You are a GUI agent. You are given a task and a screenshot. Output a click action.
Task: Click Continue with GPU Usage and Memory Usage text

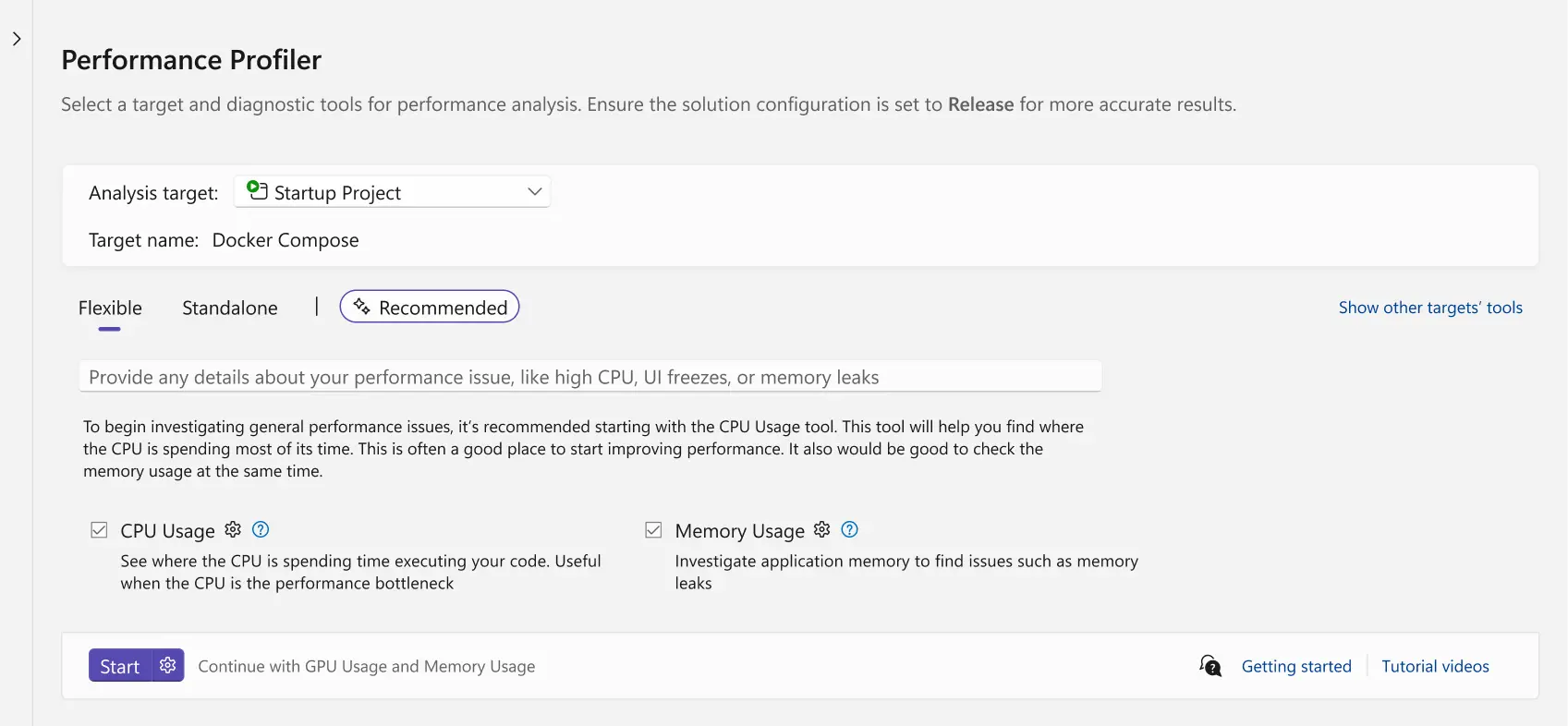pyautogui.click(x=367, y=666)
